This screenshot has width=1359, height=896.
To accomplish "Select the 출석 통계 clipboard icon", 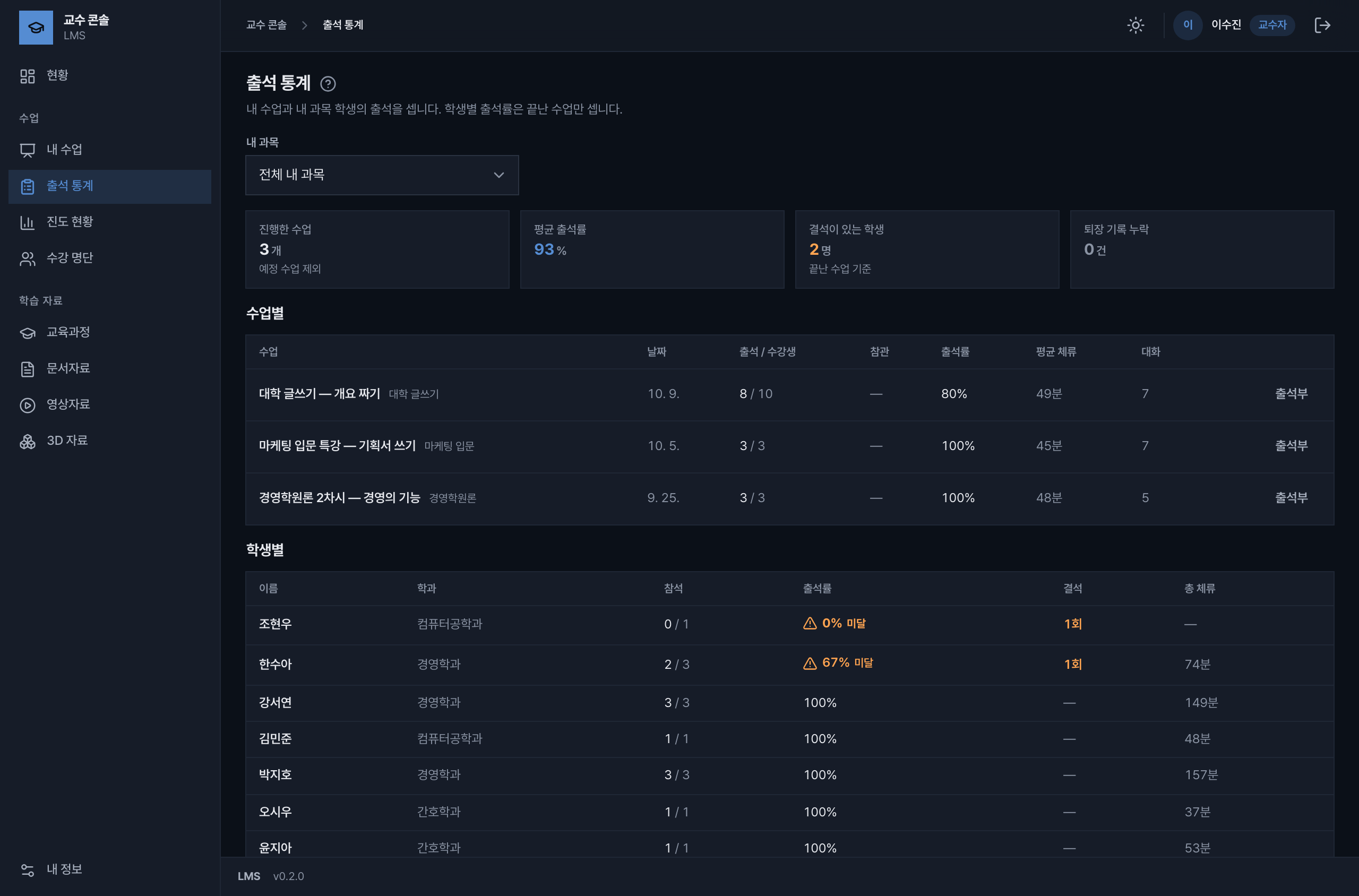I will [28, 186].
